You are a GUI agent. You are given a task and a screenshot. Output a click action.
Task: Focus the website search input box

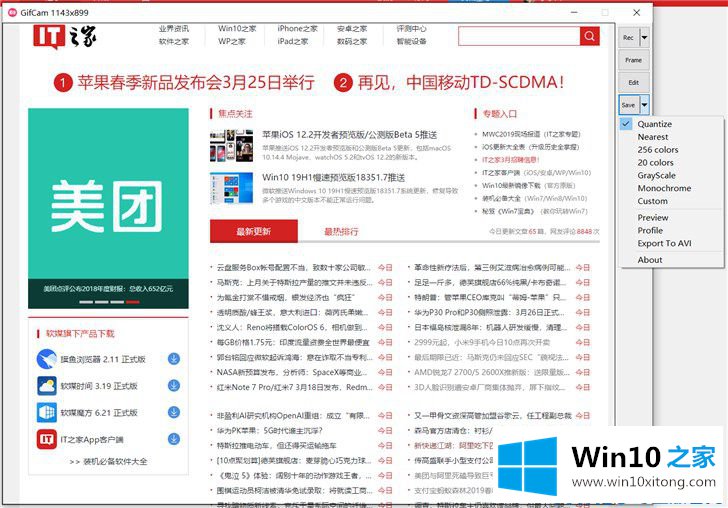(x=519, y=36)
